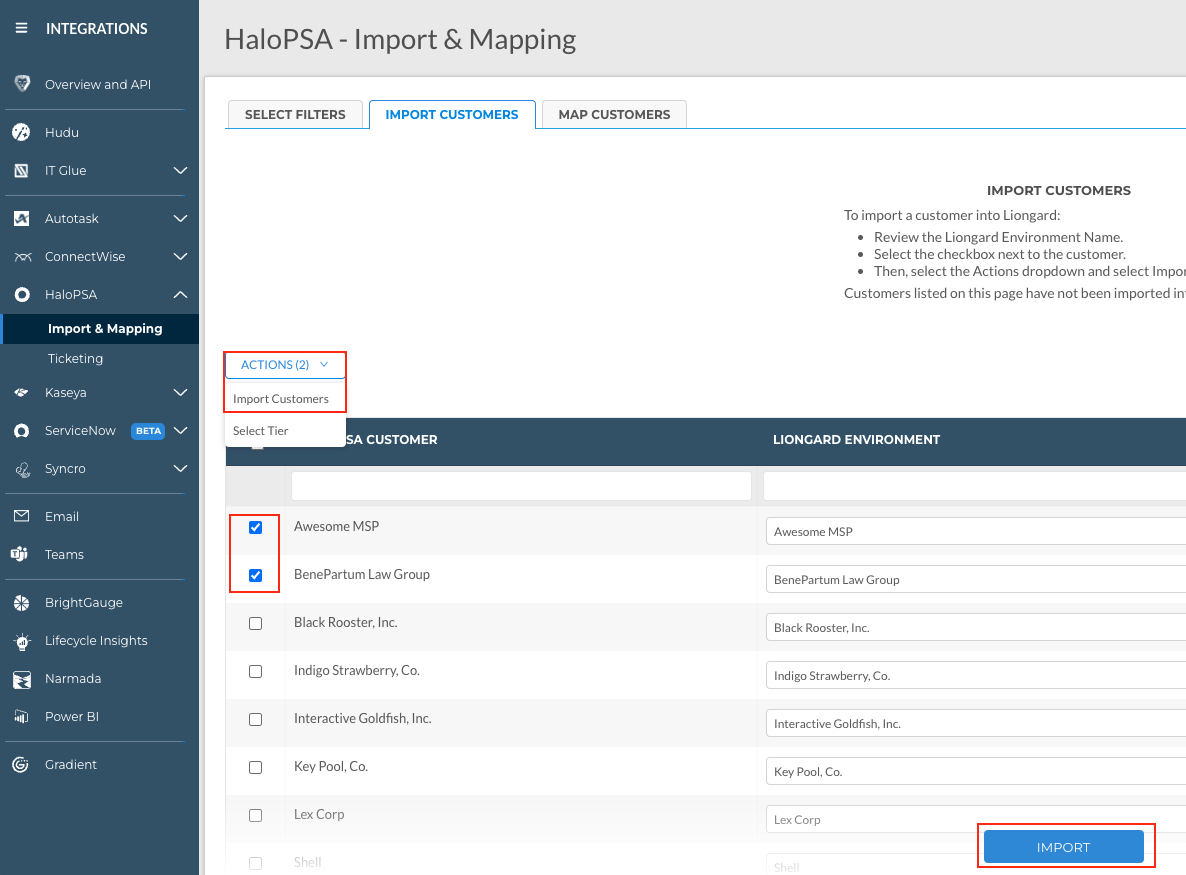Expand the Autotask chevron

(180, 219)
